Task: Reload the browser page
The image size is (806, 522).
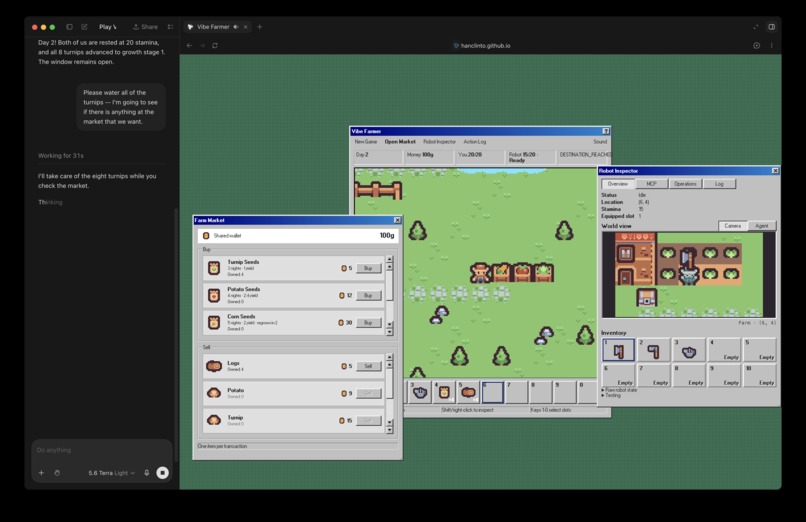Action: coord(215,45)
